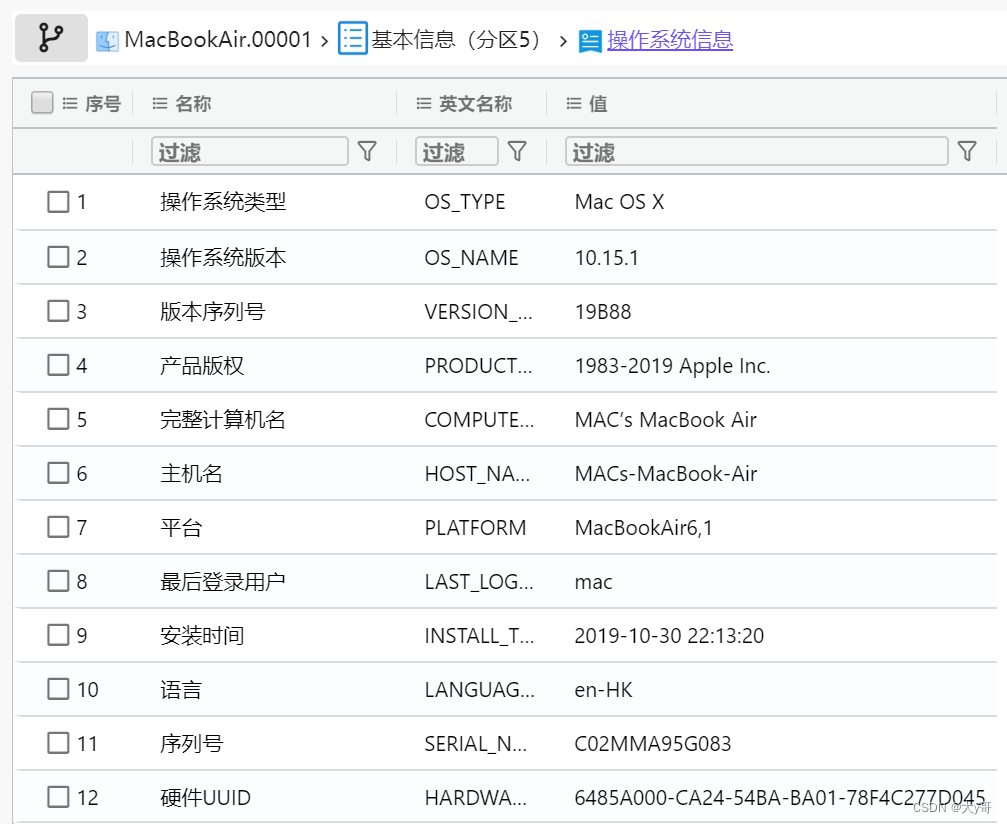Open column menu icon for 英文名称 header
The width and height of the screenshot is (1007, 824).
424,103
